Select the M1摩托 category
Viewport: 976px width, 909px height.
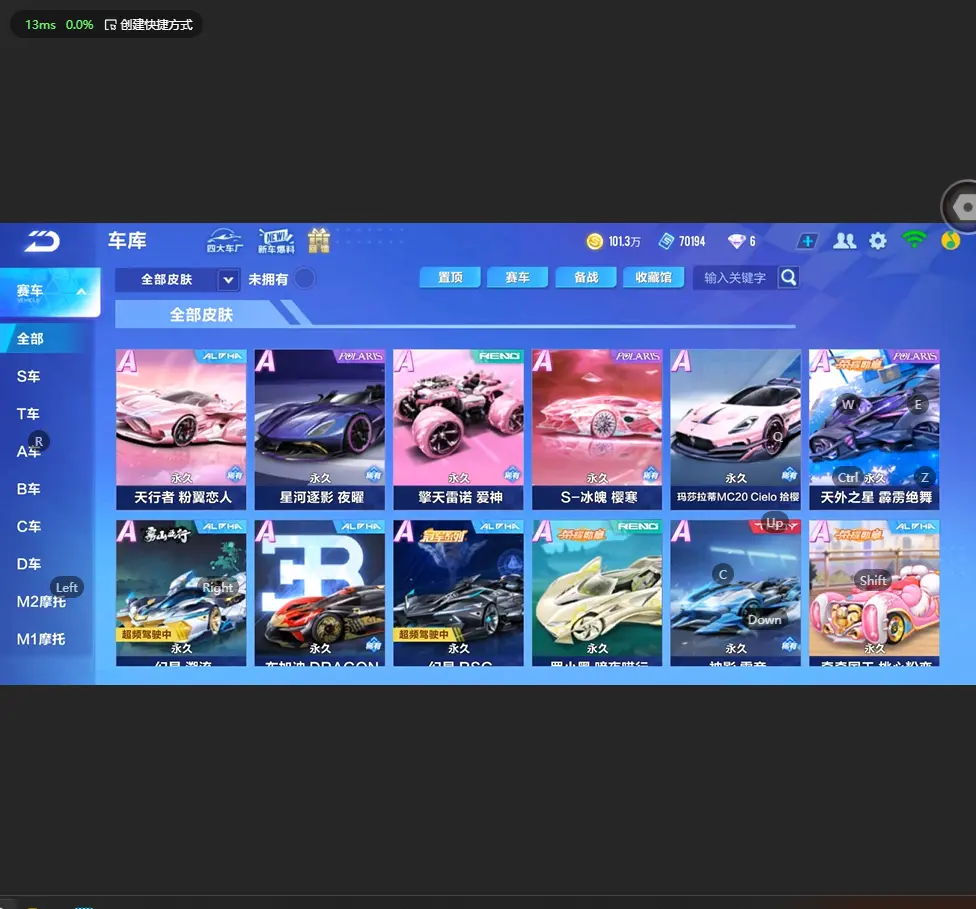tap(41, 639)
